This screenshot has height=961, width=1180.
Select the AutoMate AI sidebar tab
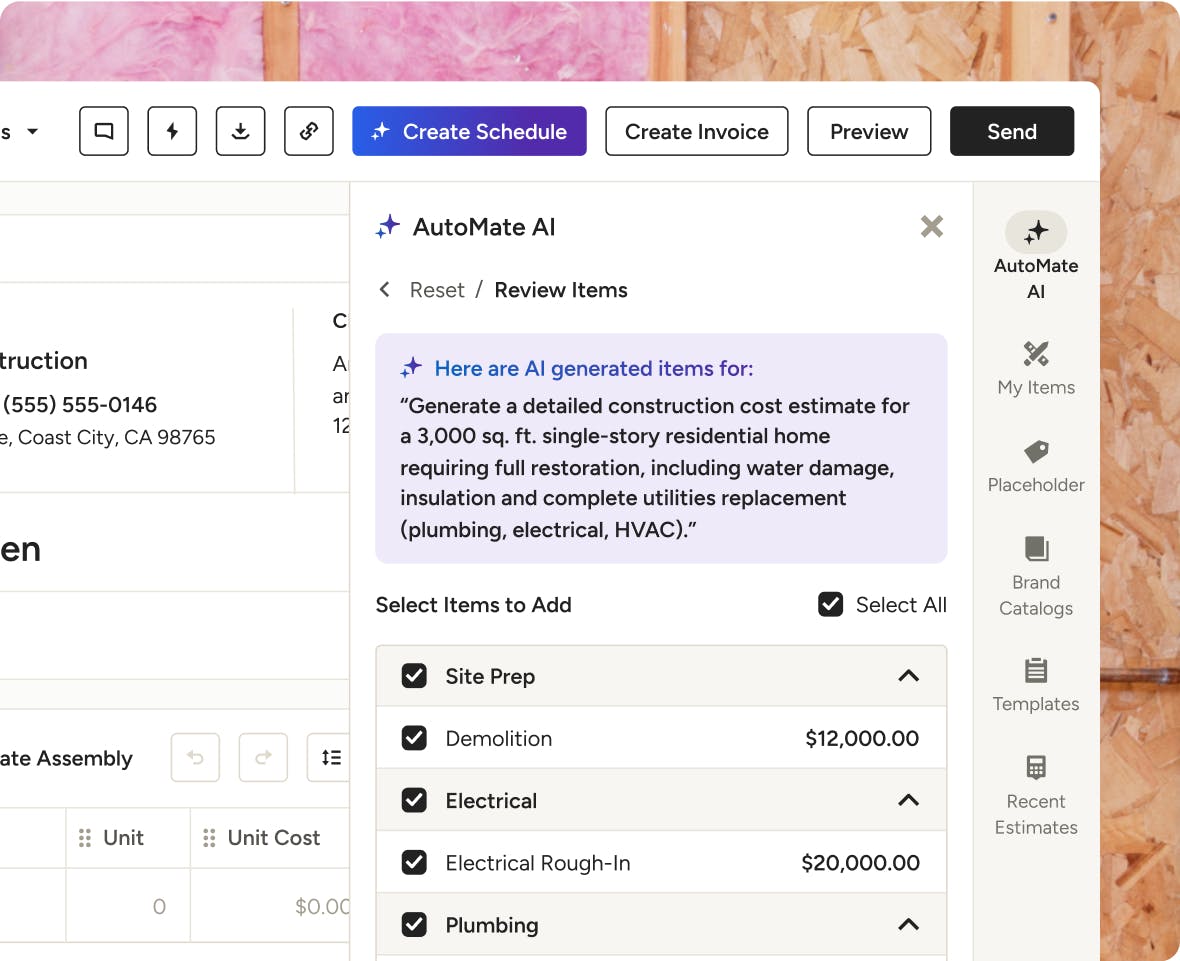(x=1036, y=256)
